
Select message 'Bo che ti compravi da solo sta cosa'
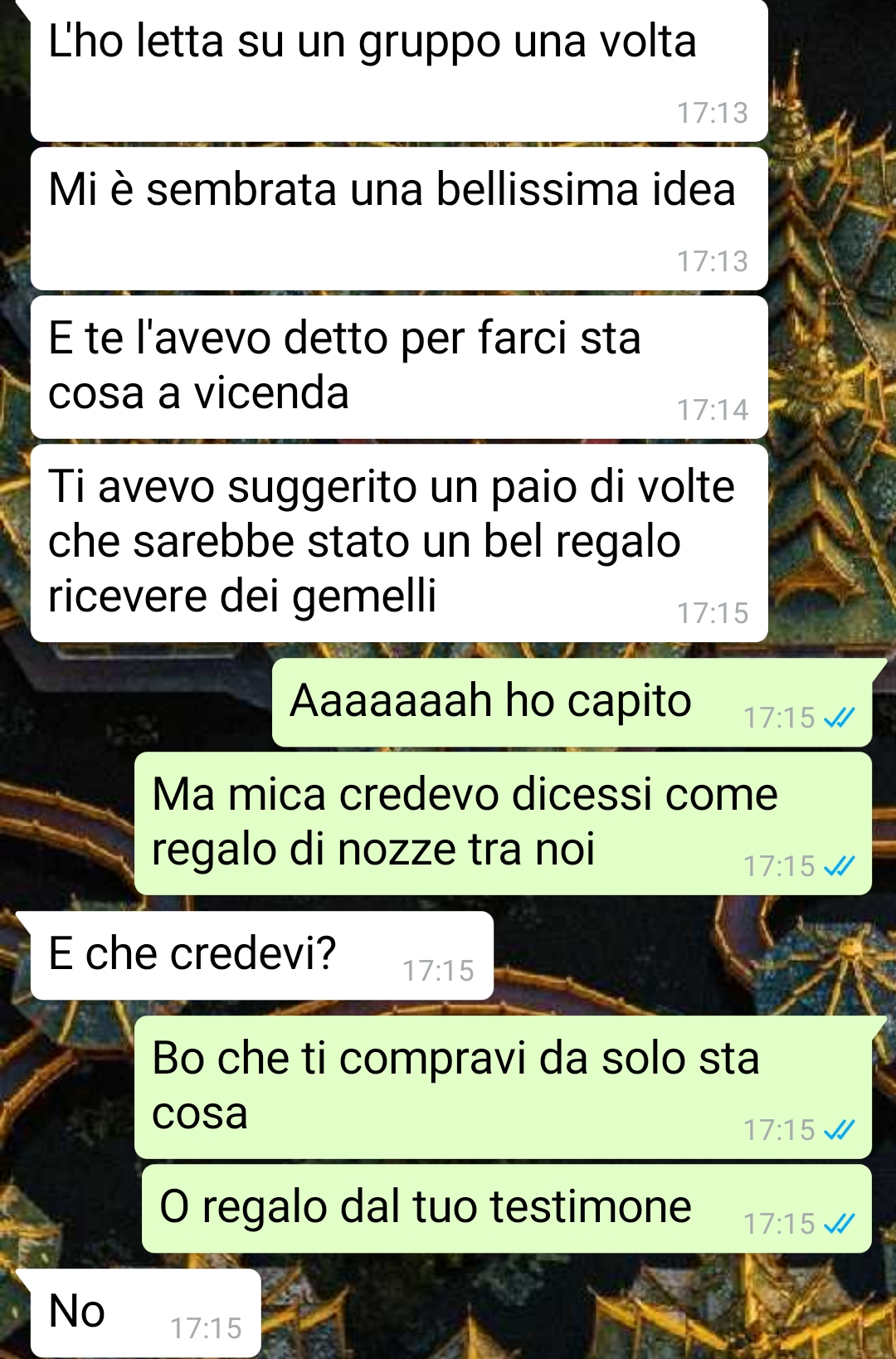[x=503, y=1087]
